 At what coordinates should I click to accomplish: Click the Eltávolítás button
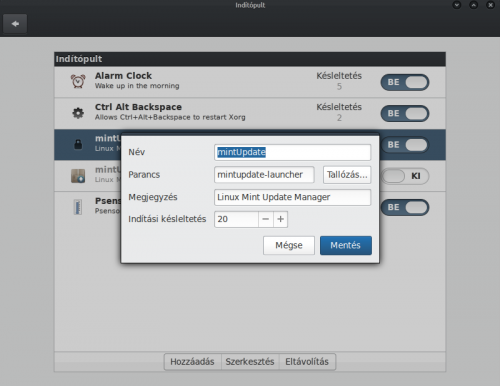tap(307, 362)
